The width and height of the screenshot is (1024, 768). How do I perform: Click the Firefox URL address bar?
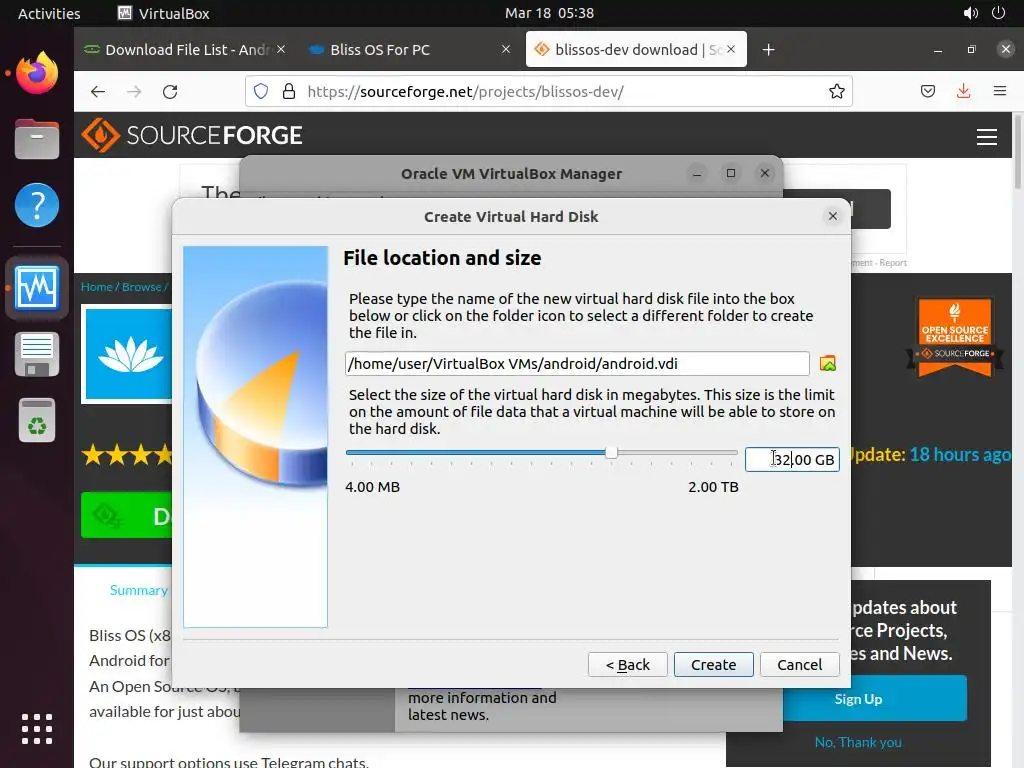coord(549,91)
